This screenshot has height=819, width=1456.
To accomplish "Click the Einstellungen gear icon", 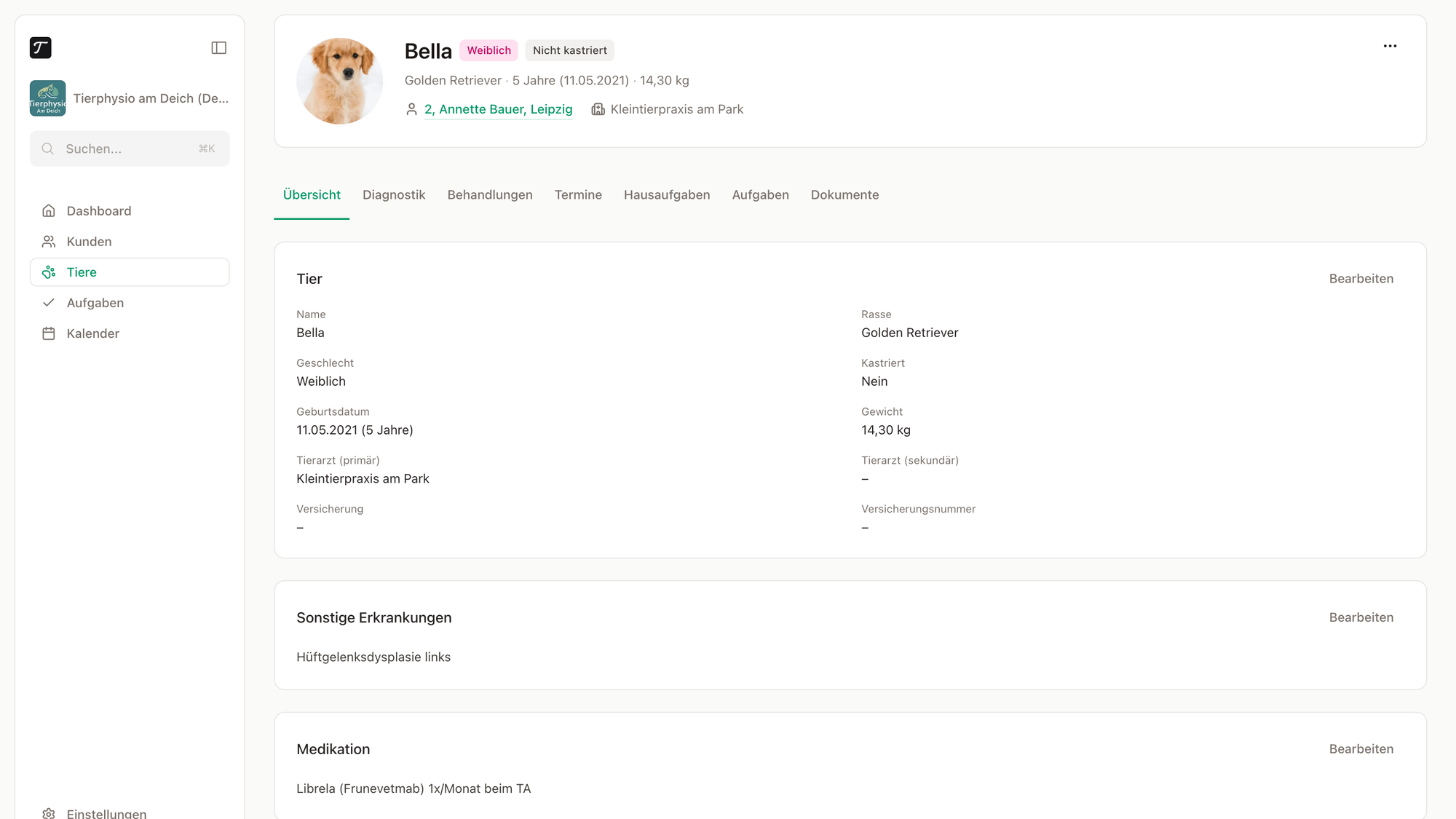I will click(x=49, y=813).
